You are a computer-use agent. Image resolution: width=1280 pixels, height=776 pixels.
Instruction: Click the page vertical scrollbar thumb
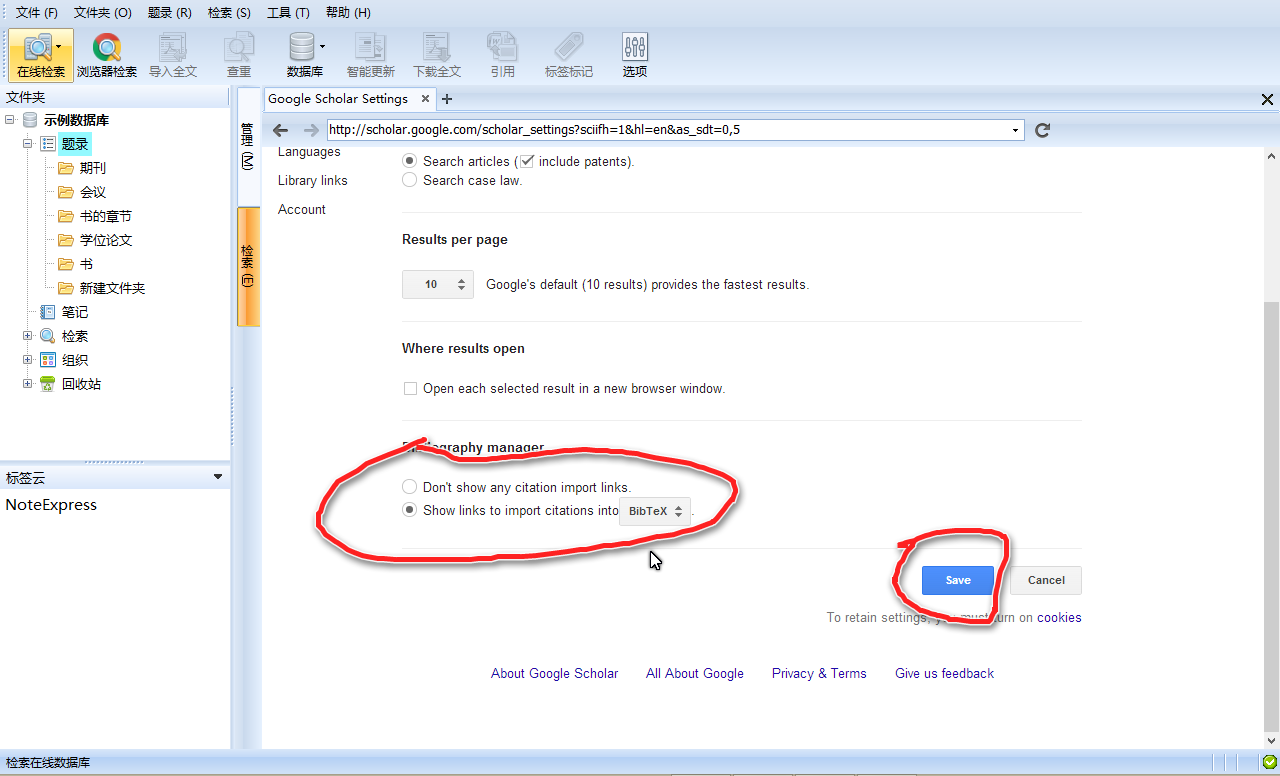[x=1271, y=515]
